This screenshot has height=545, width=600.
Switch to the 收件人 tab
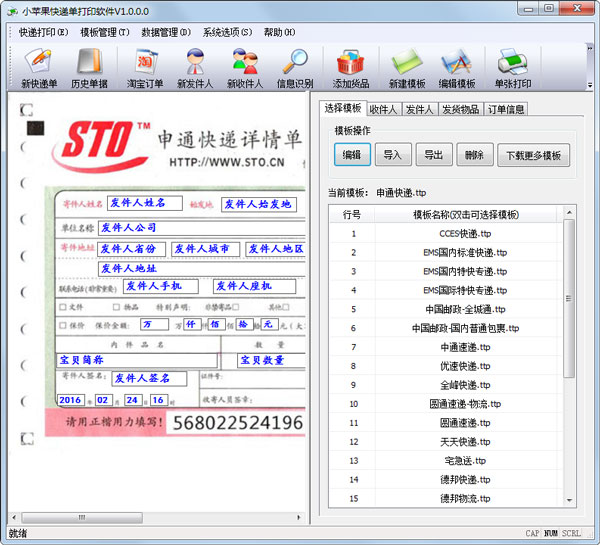[383, 109]
